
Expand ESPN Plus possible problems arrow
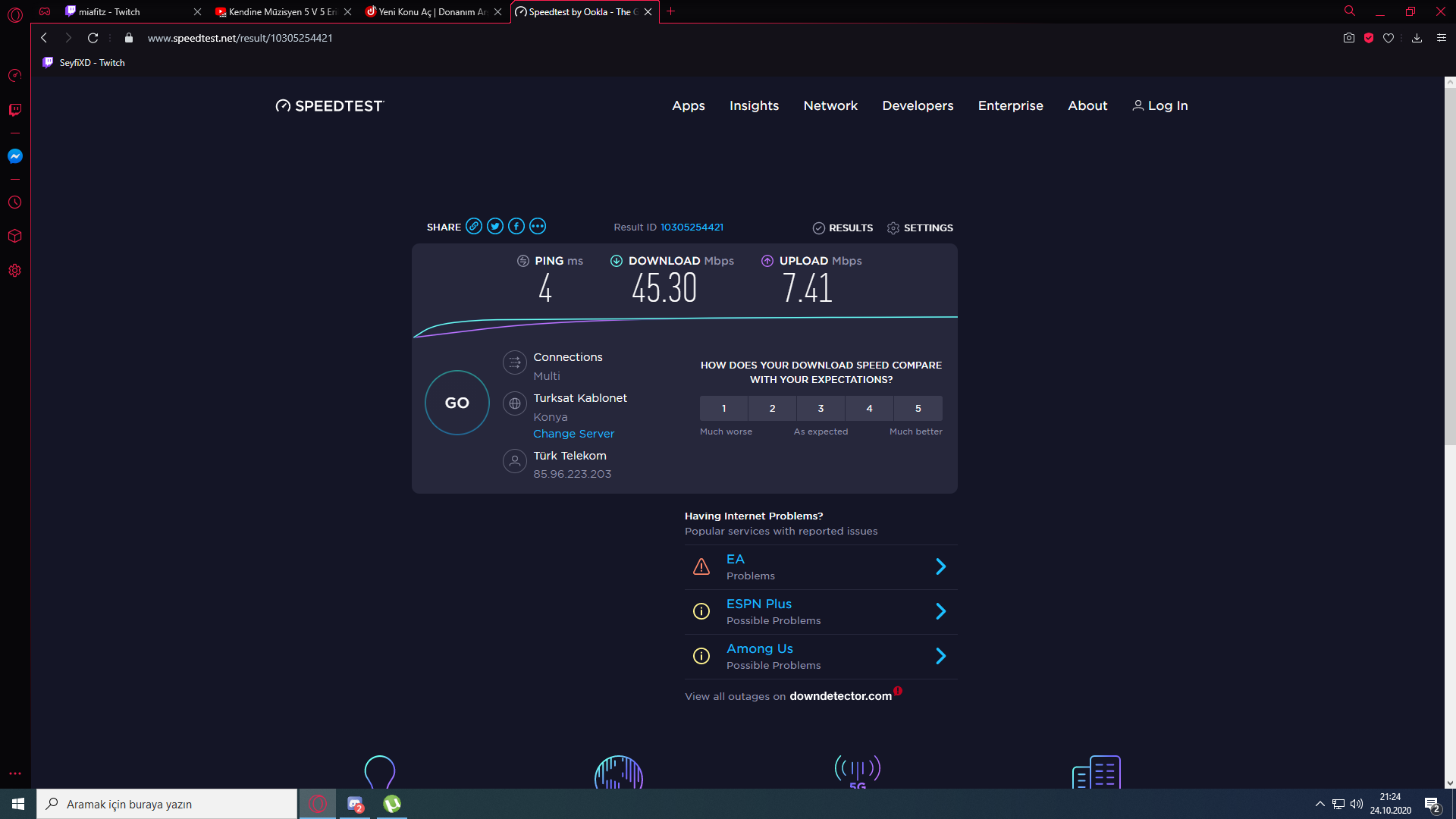(x=940, y=611)
